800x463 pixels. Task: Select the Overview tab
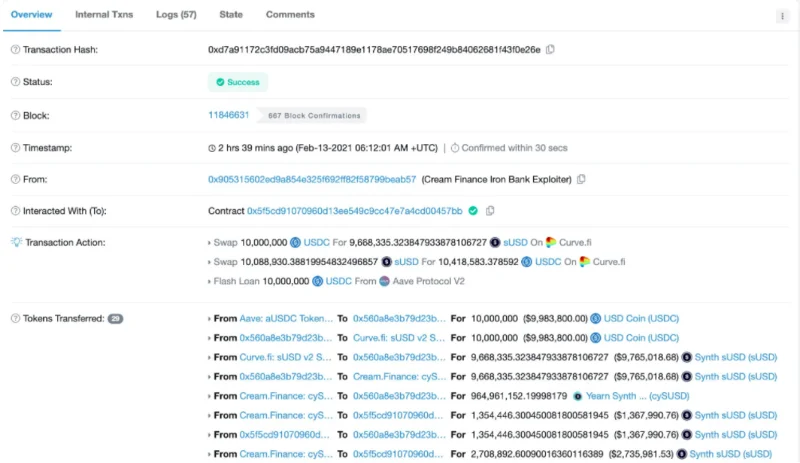pos(32,15)
